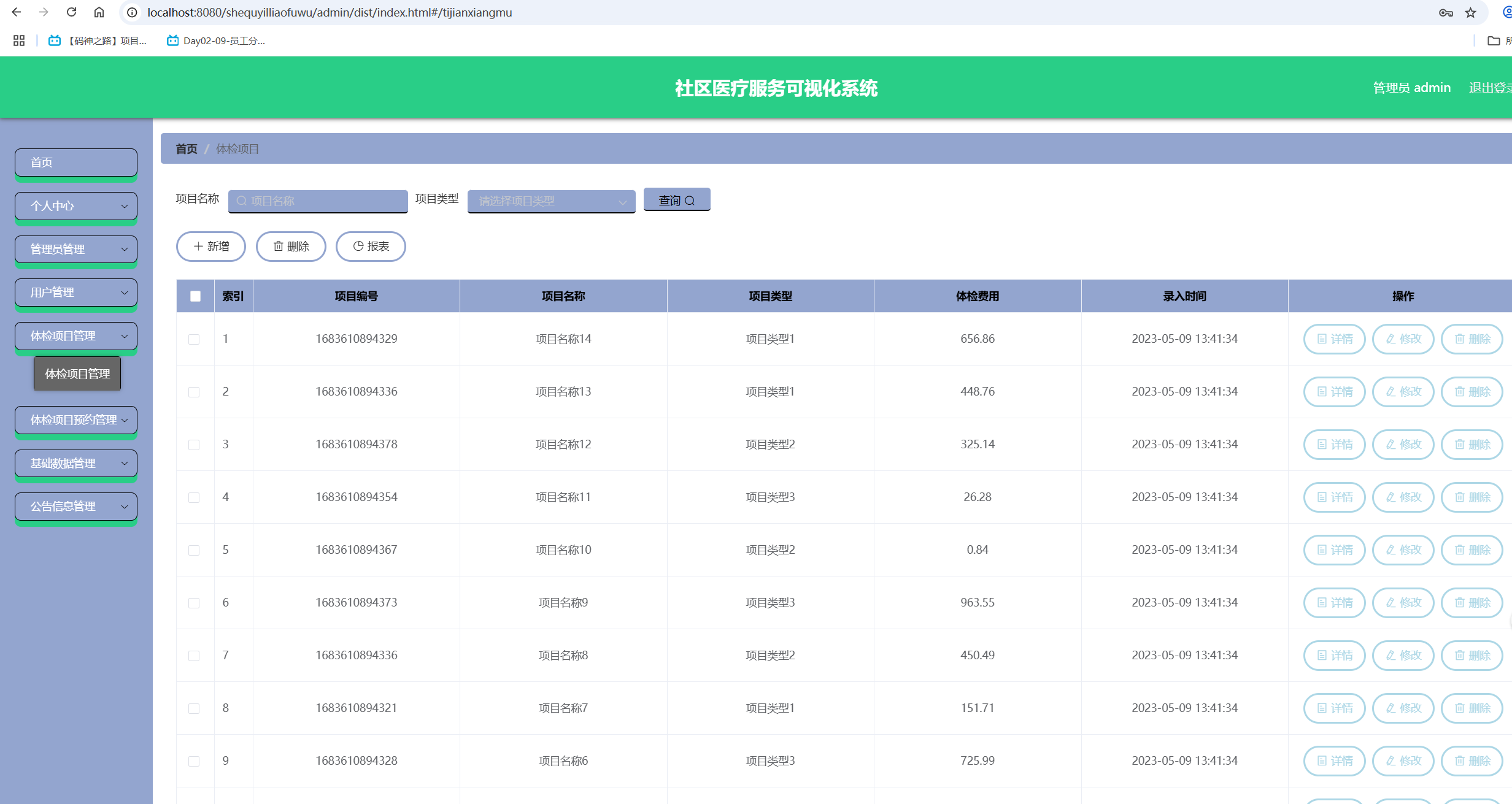
Task: Bookmark this page with the star icon
Action: 1470,12
